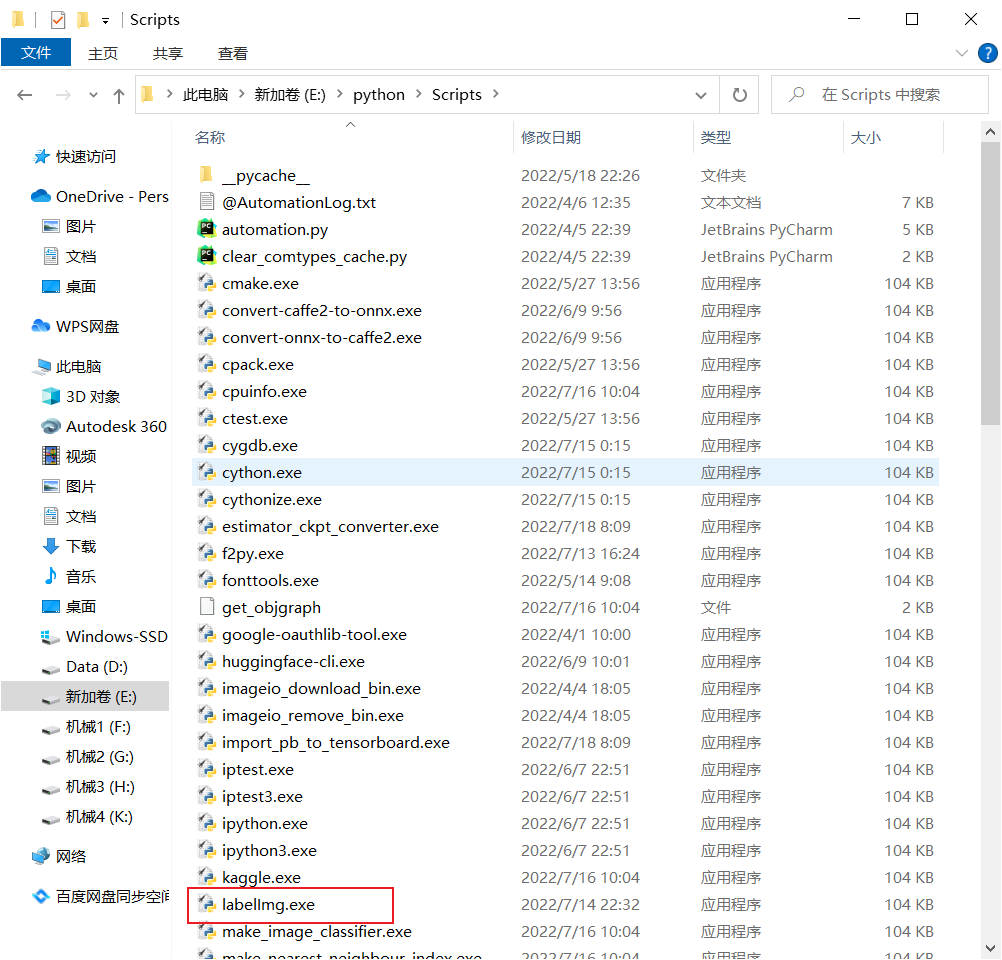Viewport: 1002px width, 960px height.
Task: Open the Quick Access Toolbar customize dropdown
Action: [x=105, y=21]
